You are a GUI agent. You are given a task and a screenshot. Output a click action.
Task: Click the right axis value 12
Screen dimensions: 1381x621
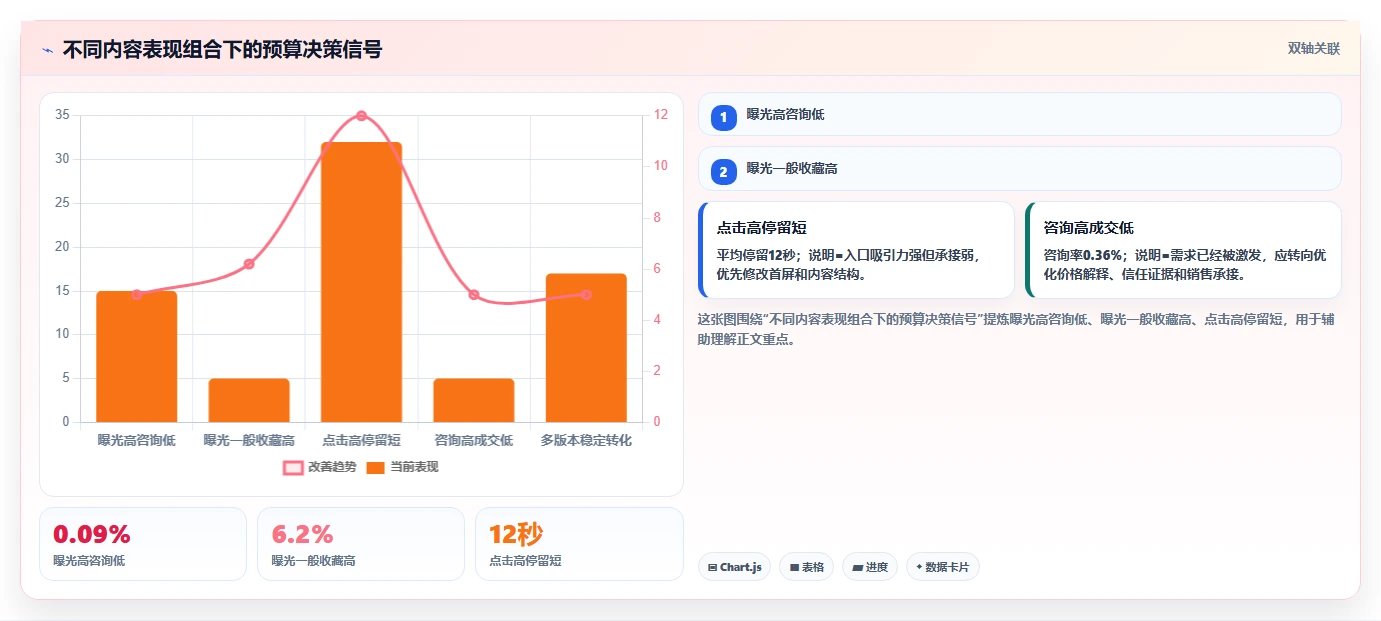[661, 115]
